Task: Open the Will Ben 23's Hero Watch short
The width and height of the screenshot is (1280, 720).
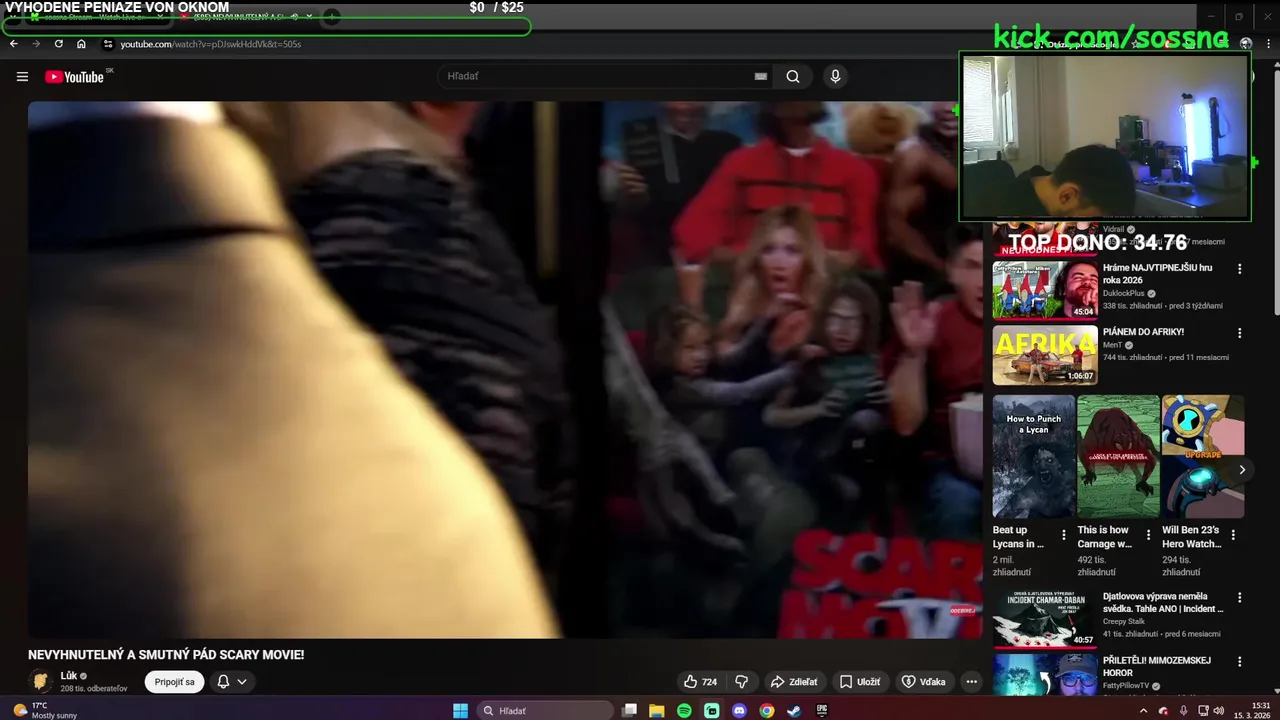Action: pos(1203,456)
